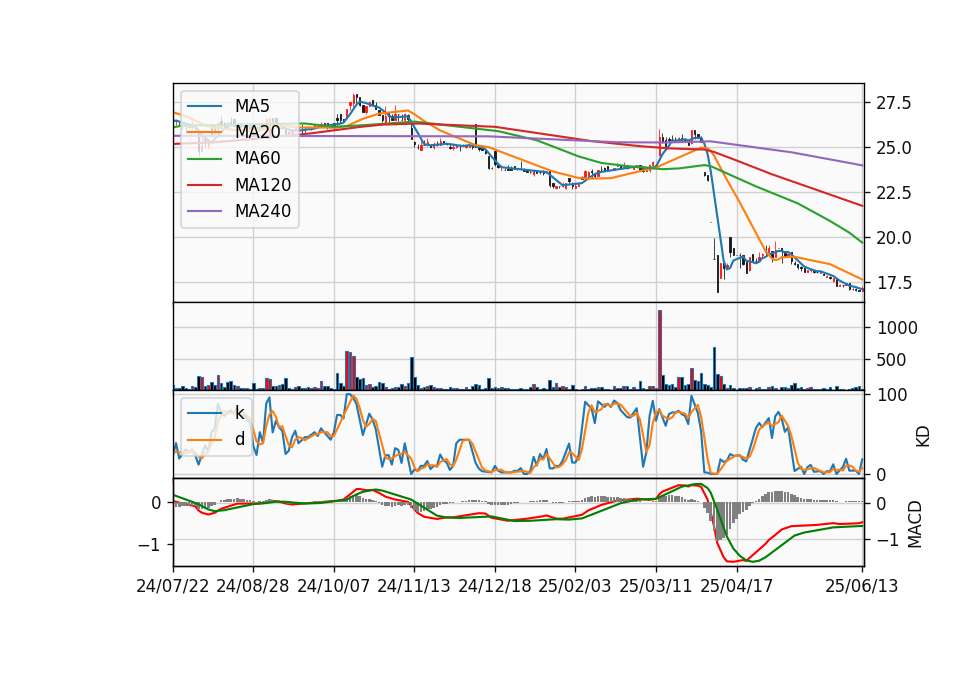Click the 25/03/11 date label
960x690 pixels.
[x=656, y=586]
